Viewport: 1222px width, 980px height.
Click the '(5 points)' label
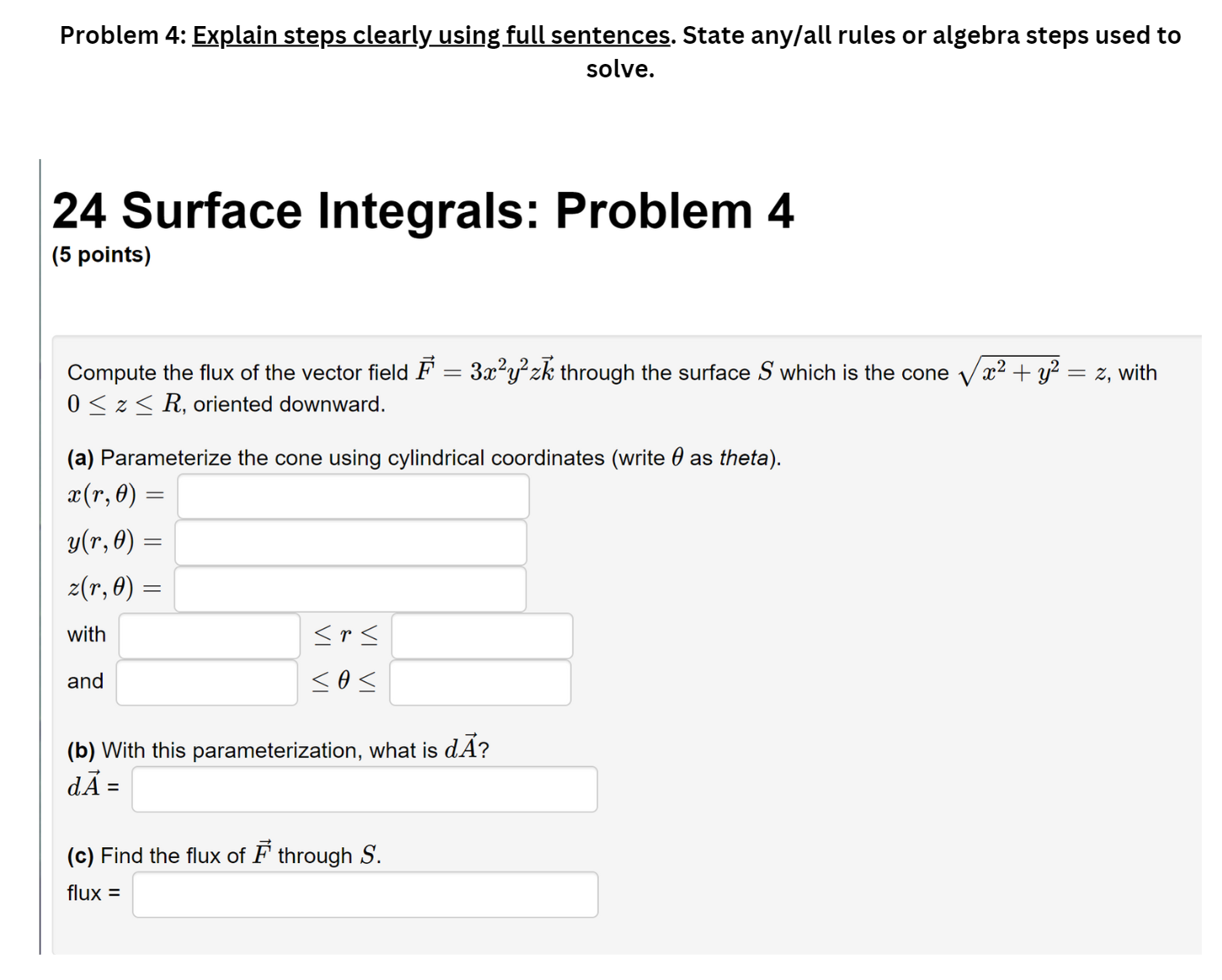click(x=101, y=254)
